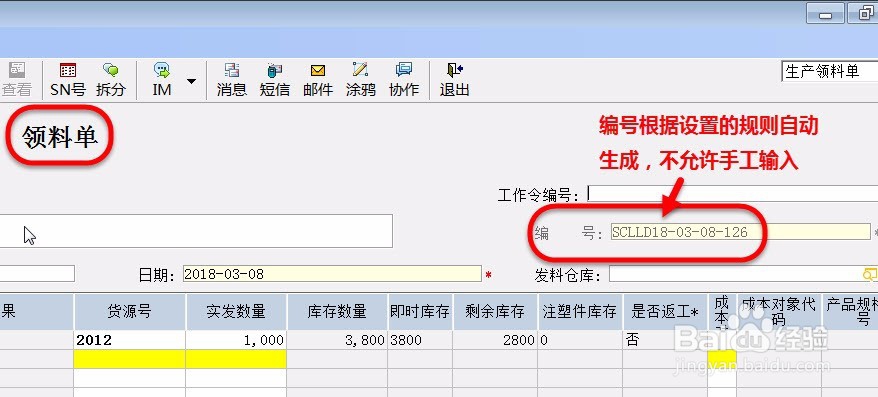Open the 发料仓库 lookup icon
Viewport: 878px width, 397px height.
pyautogui.click(x=870, y=274)
